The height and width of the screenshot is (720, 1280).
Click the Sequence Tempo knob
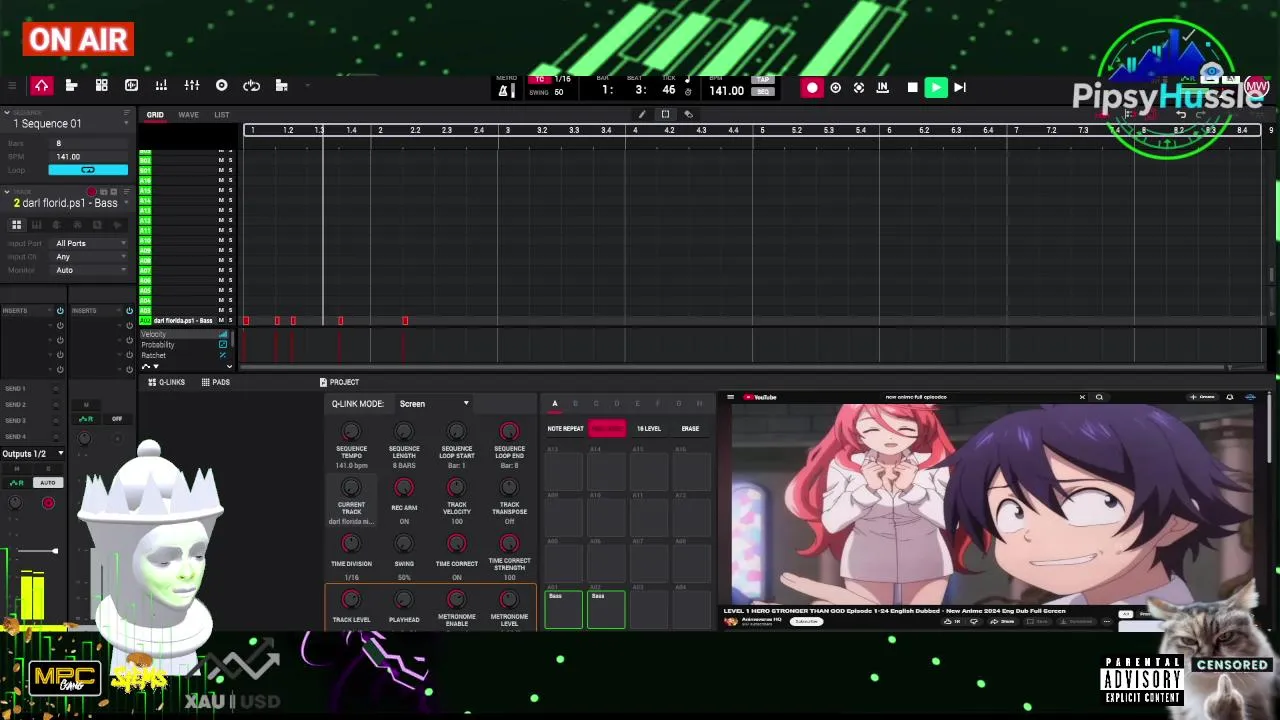click(351, 432)
